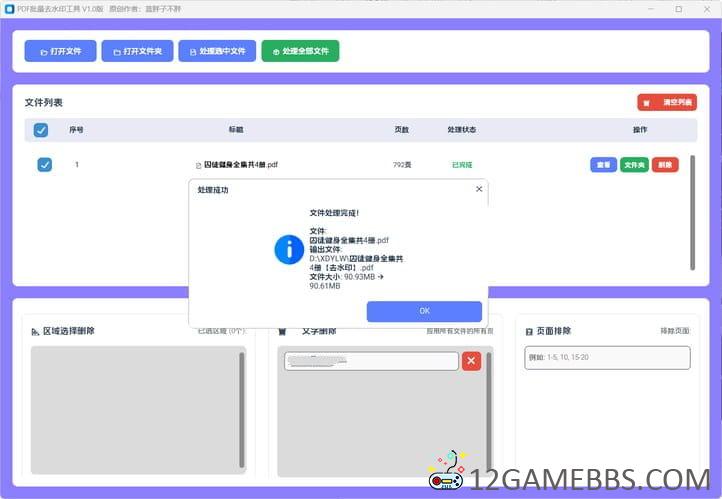
Task: Uncheck the checkbox for file row 1
Action: click(45, 164)
